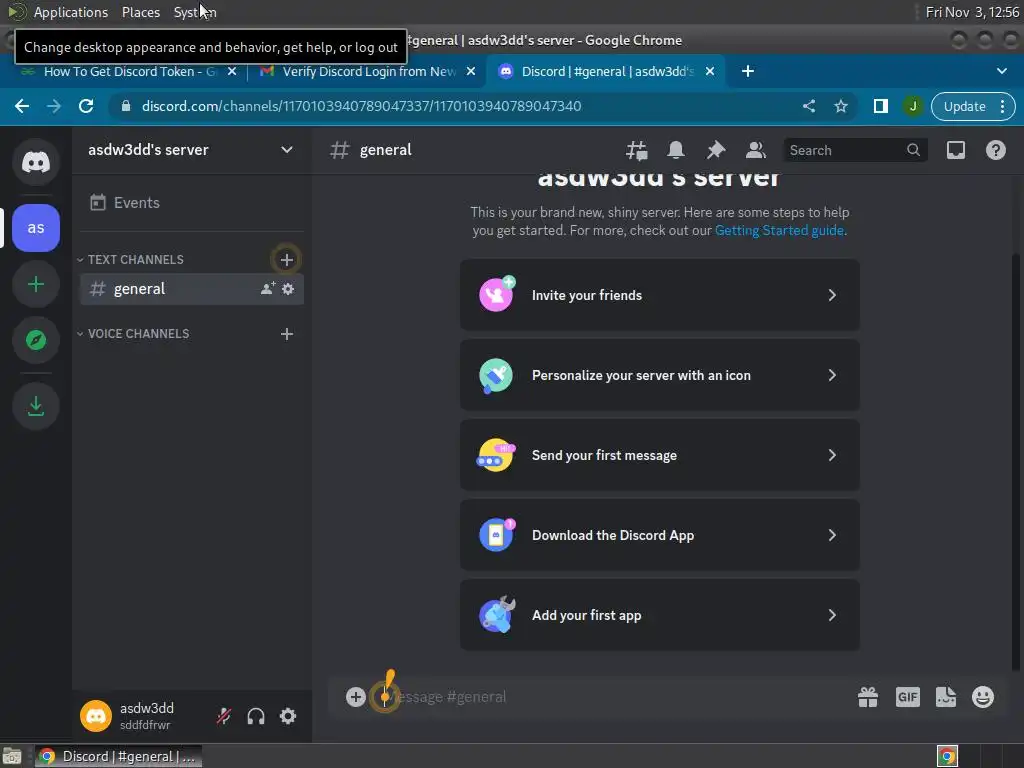
Task: Click the show desktop icon in bottom panel
Action: pos(12,756)
